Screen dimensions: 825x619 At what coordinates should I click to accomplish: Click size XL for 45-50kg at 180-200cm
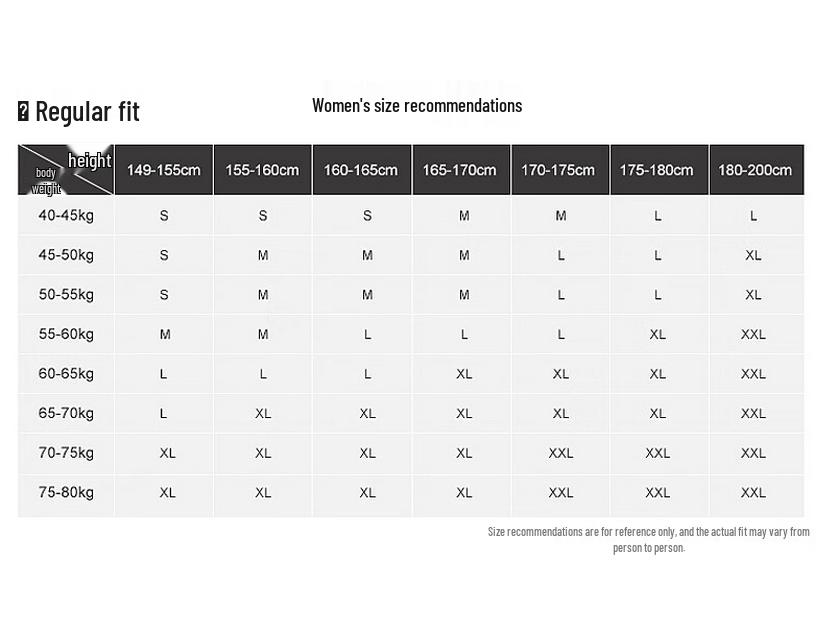[753, 255]
